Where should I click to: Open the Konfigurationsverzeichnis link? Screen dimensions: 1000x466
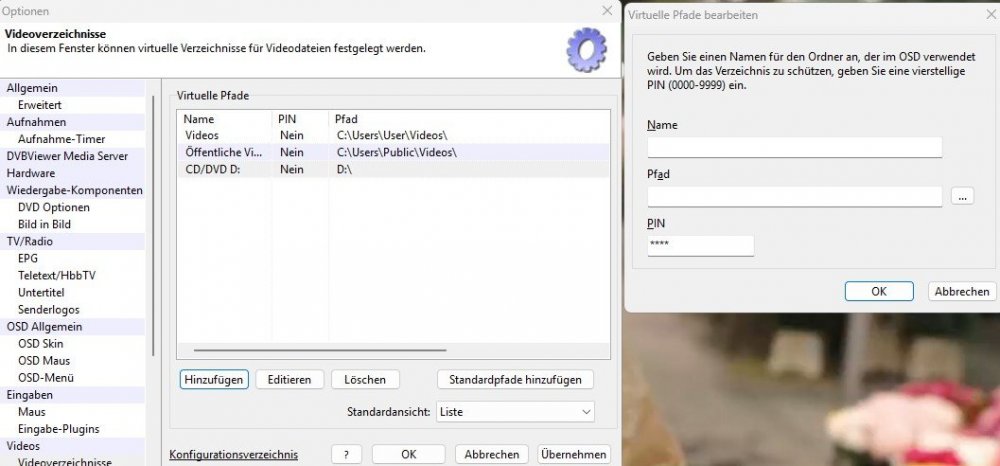pos(233,455)
